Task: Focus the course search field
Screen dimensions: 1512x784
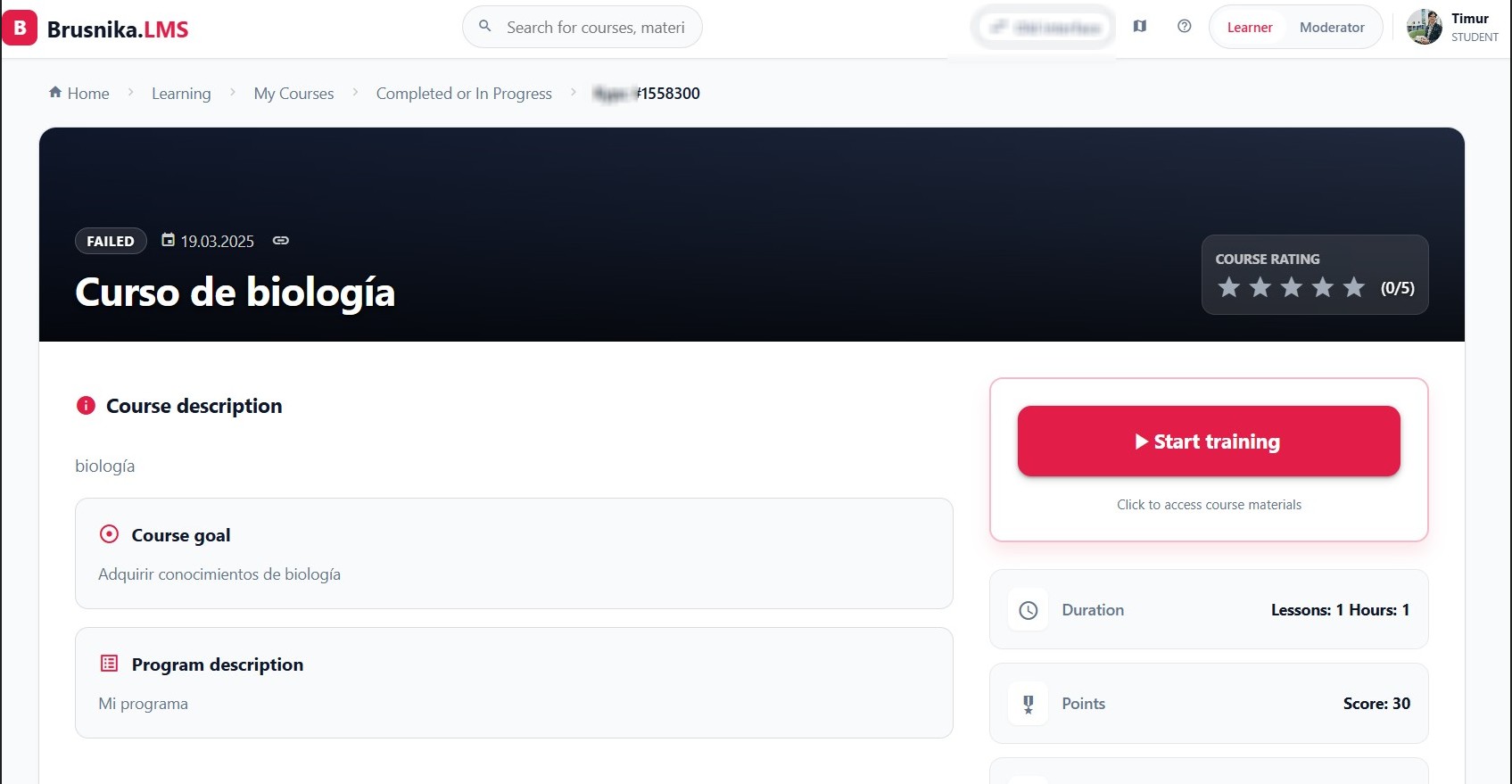Action: coord(582,28)
